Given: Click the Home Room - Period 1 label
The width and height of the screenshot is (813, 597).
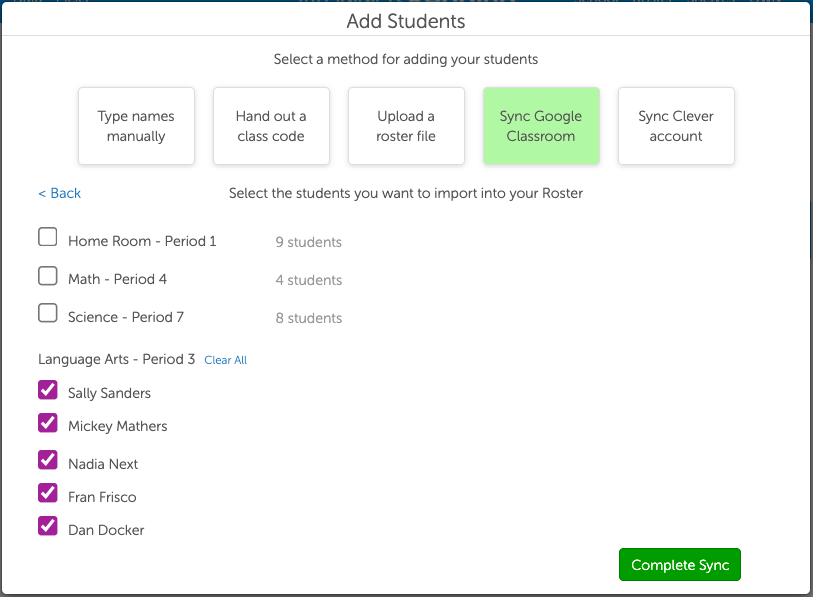Looking at the screenshot, I should pyautogui.click(x=142, y=241).
